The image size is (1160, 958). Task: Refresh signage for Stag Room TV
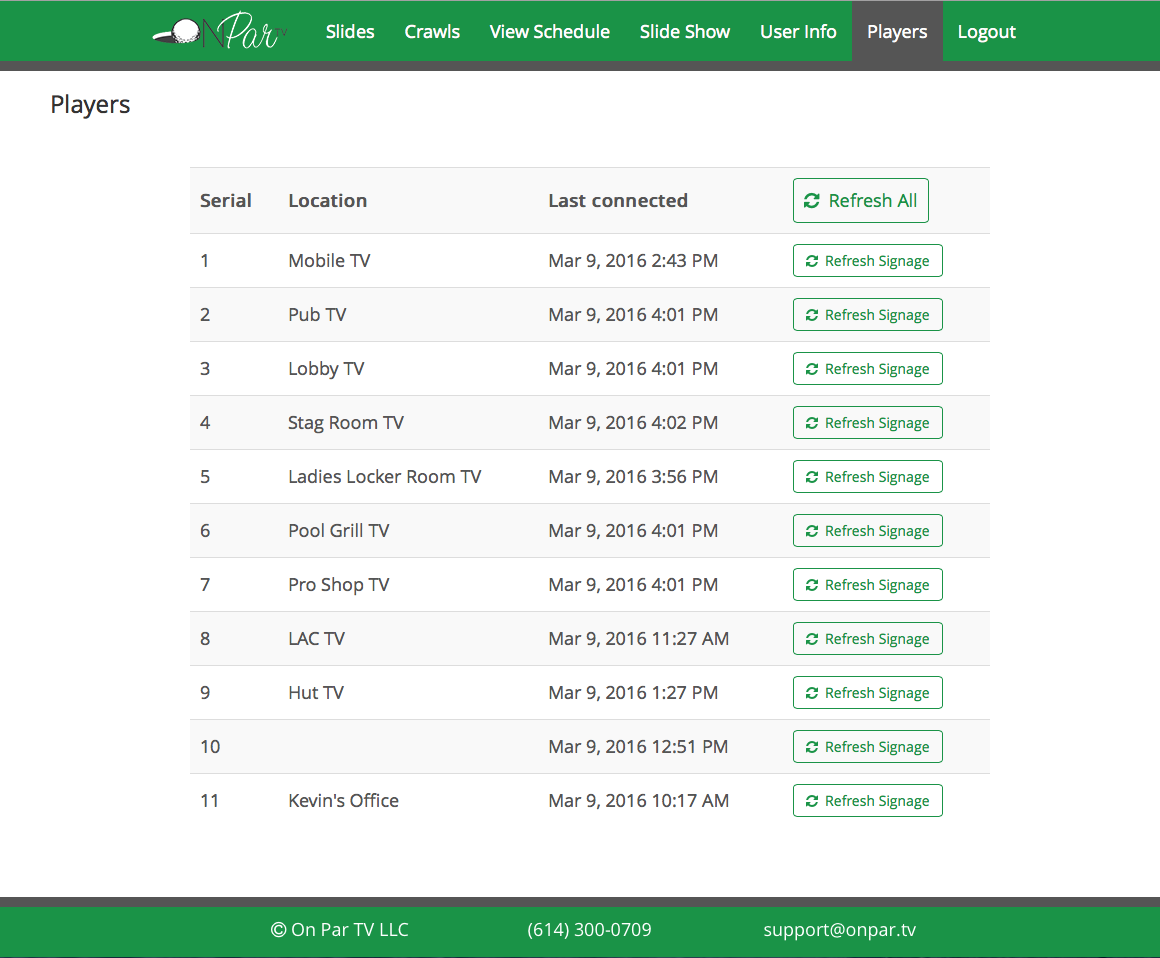[868, 422]
